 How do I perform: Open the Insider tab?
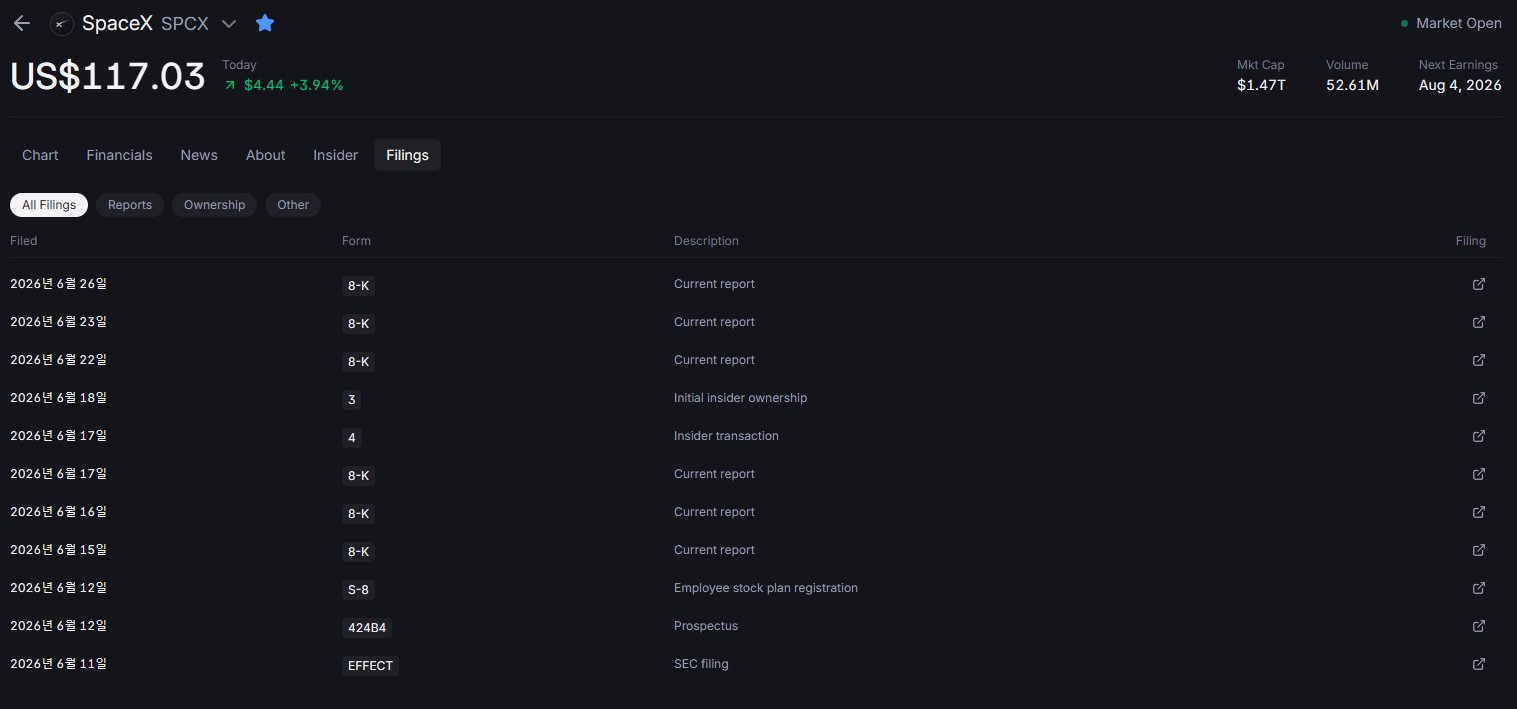(335, 155)
